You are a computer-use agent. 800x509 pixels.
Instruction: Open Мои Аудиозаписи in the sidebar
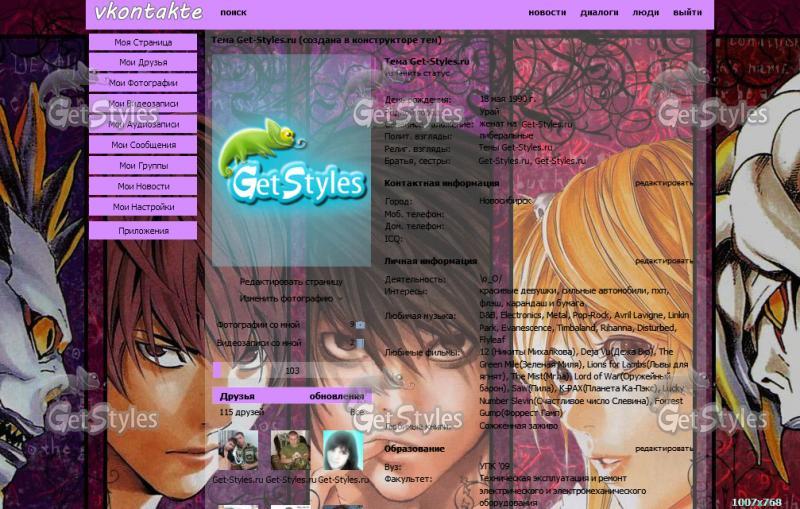143,124
